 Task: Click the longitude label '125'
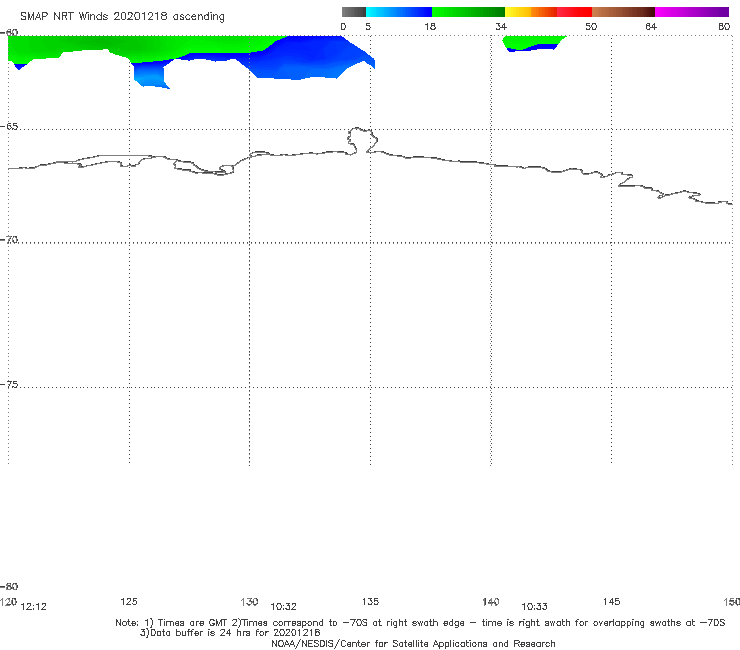(x=129, y=601)
